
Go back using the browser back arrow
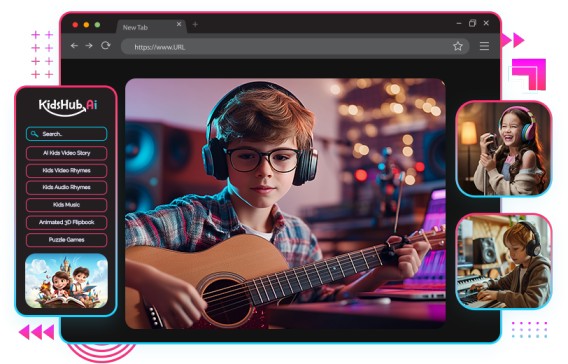click(74, 46)
